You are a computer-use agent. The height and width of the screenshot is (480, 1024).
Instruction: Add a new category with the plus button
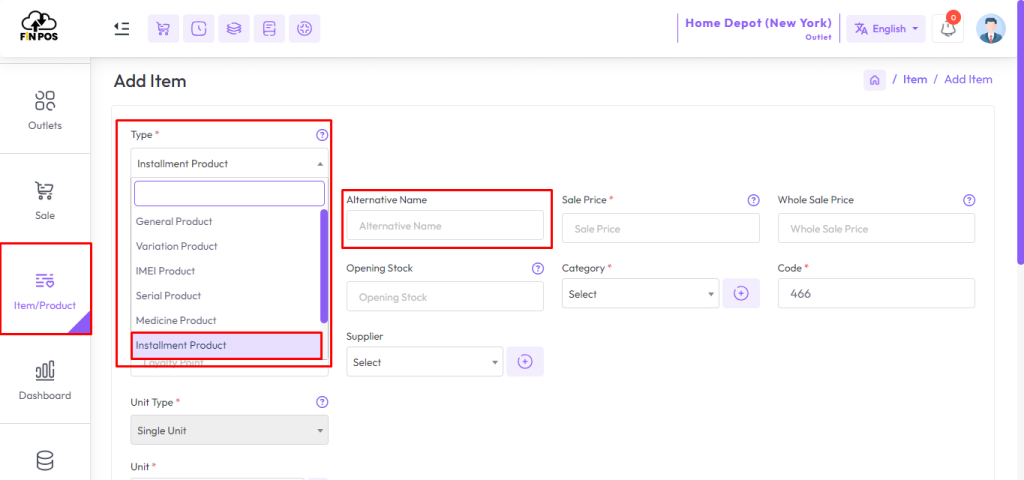pos(741,293)
